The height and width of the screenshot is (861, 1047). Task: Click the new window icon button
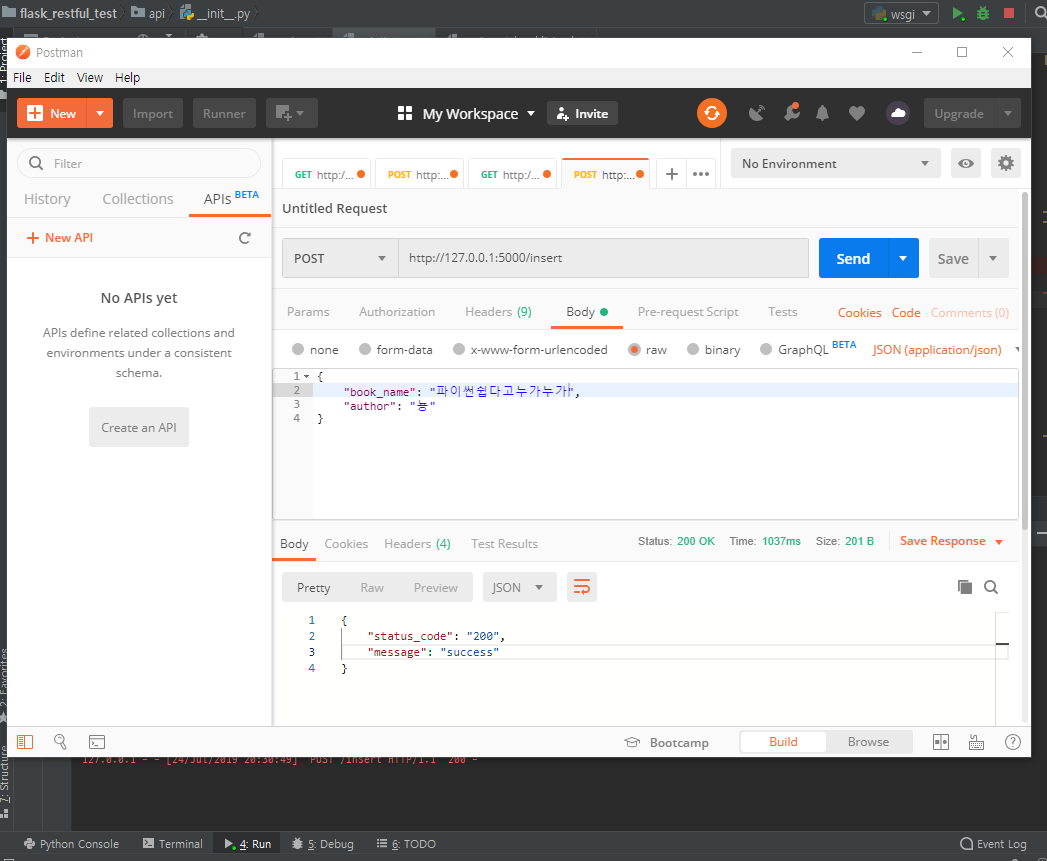pos(291,113)
